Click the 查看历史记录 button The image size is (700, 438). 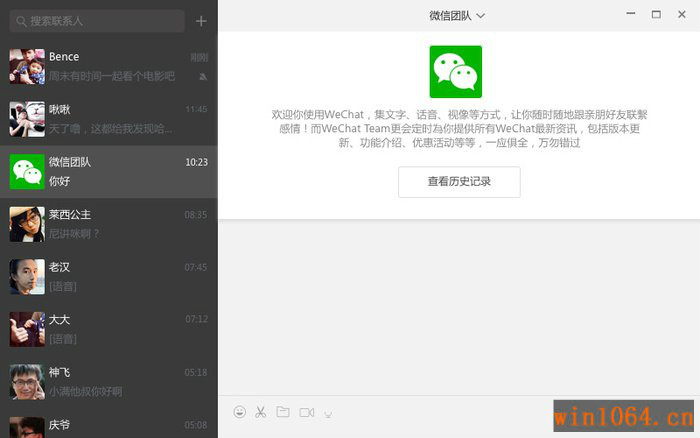(459, 182)
